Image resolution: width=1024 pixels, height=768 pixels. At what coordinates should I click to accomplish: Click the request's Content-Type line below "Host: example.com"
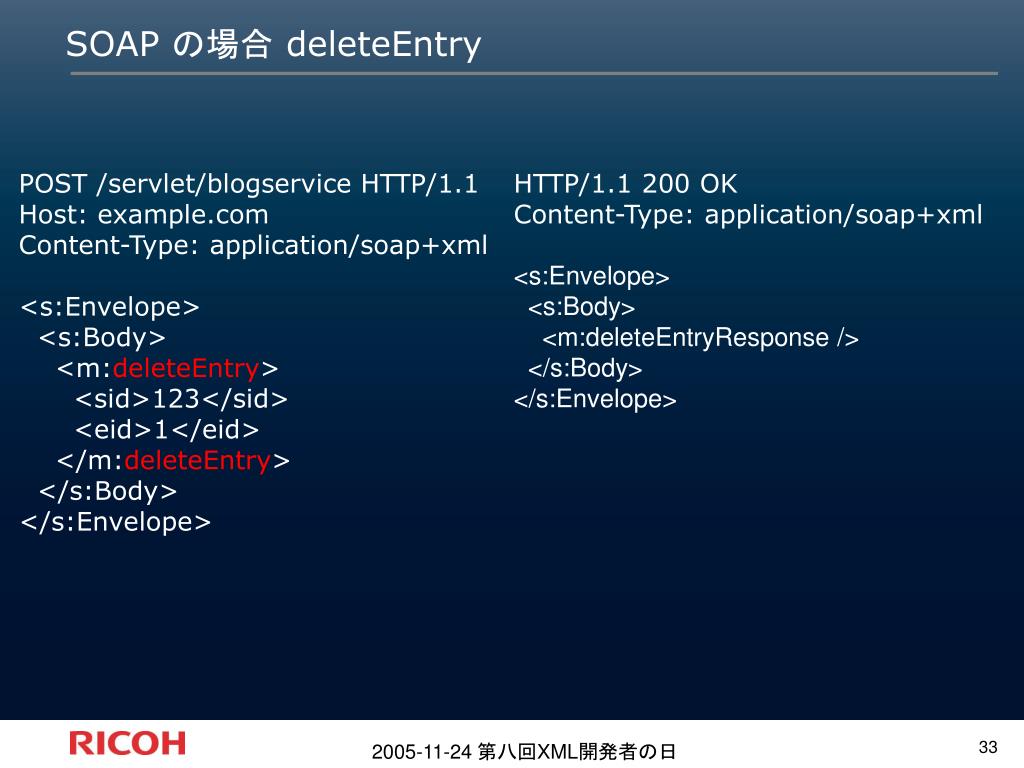pyautogui.click(x=253, y=246)
